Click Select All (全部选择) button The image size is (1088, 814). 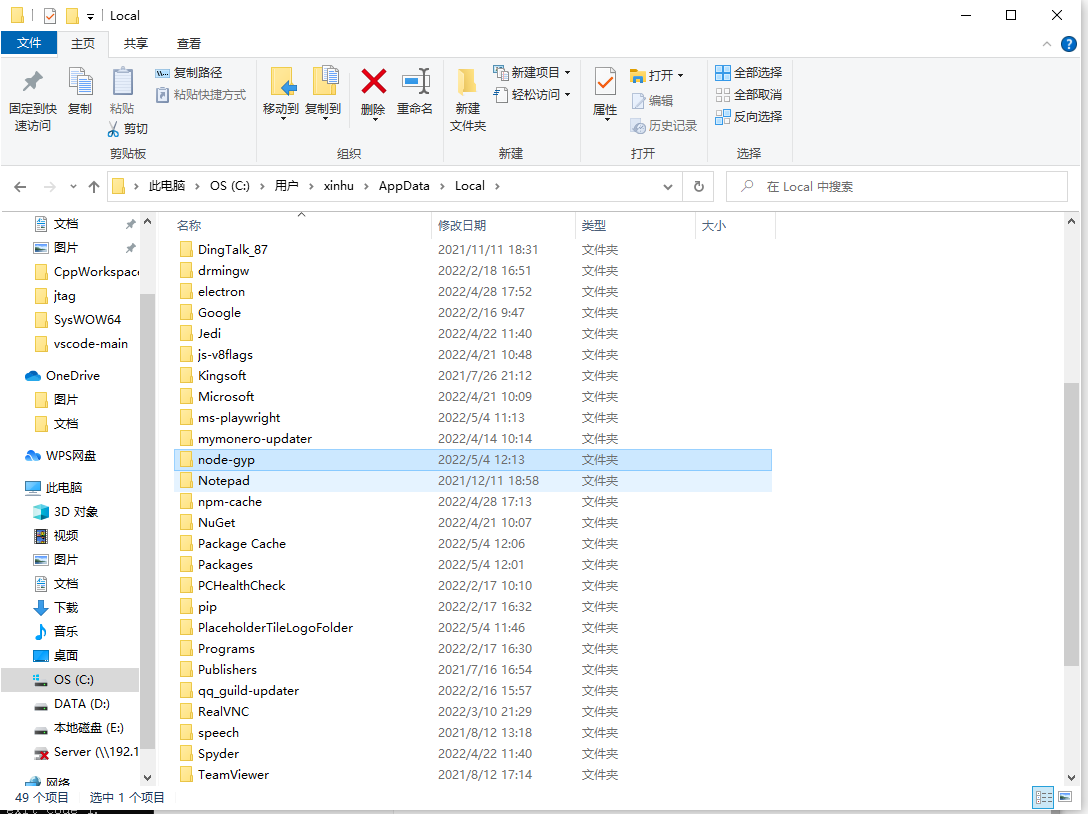pos(748,73)
